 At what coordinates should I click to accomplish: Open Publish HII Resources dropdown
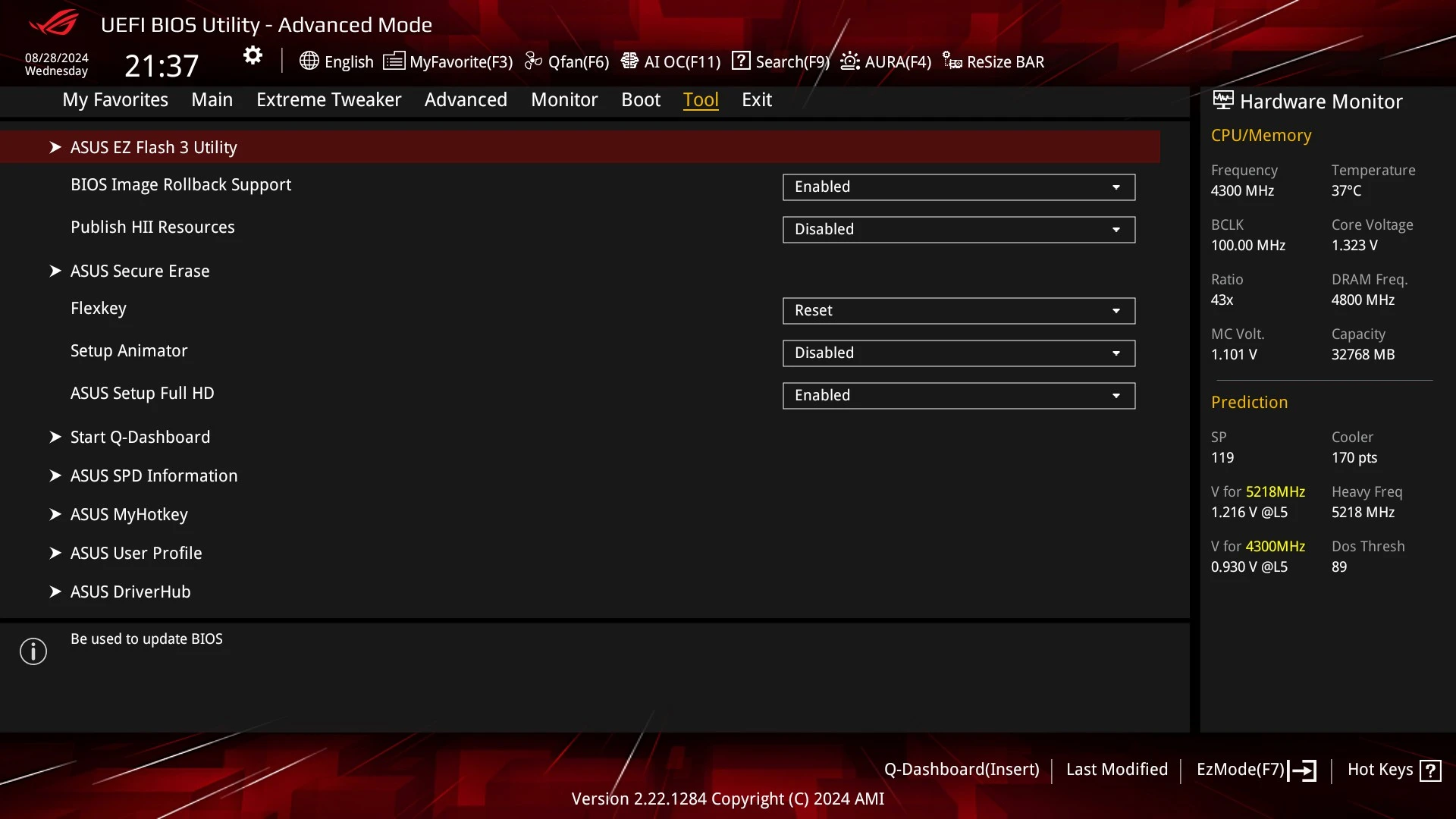(959, 230)
